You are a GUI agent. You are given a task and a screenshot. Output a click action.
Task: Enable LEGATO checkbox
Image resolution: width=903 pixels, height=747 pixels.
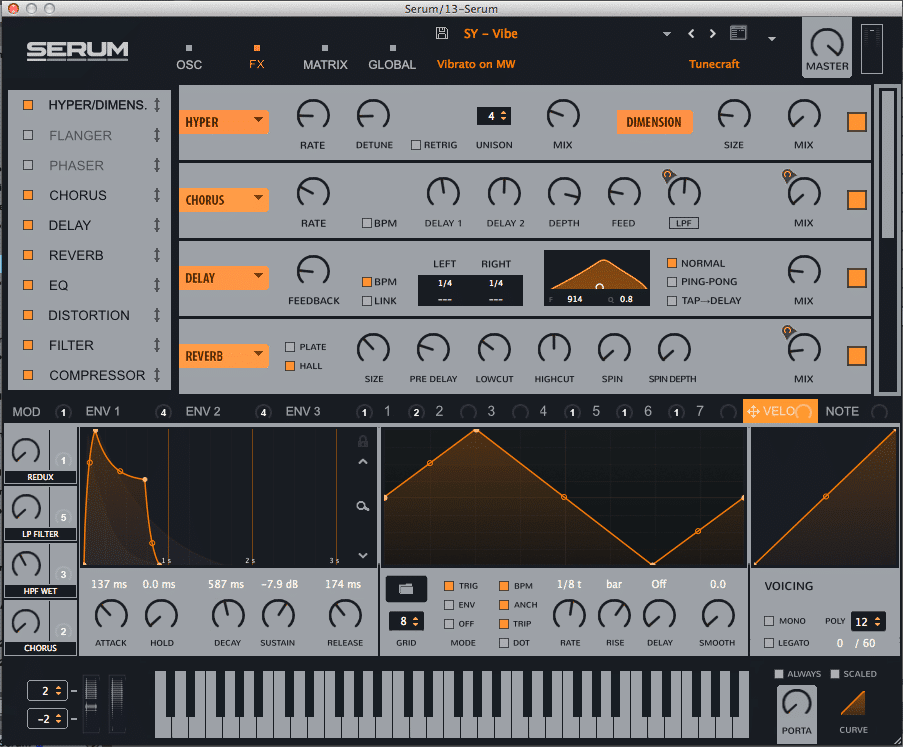tap(768, 643)
